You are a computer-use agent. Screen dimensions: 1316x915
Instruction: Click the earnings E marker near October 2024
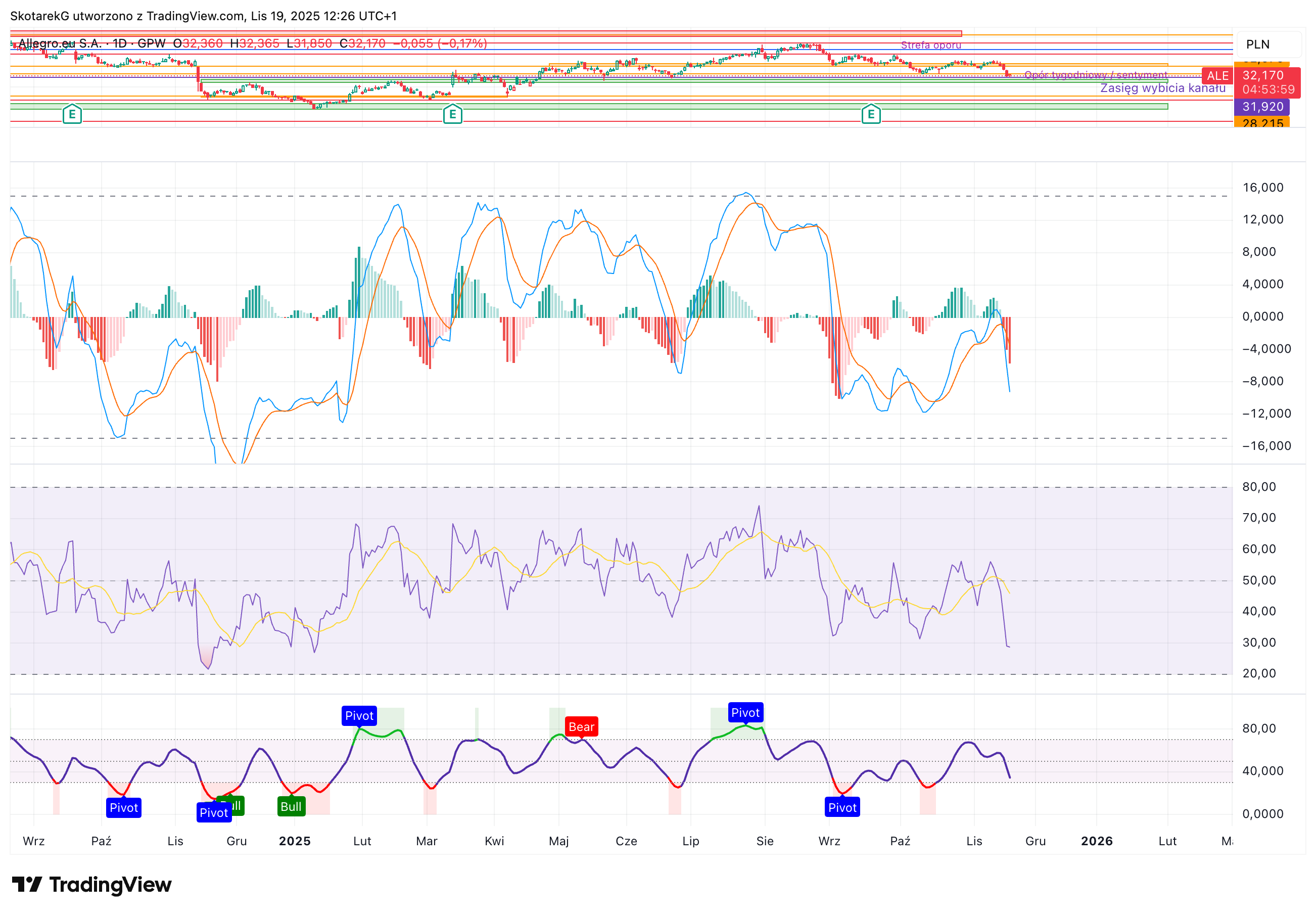pos(72,115)
